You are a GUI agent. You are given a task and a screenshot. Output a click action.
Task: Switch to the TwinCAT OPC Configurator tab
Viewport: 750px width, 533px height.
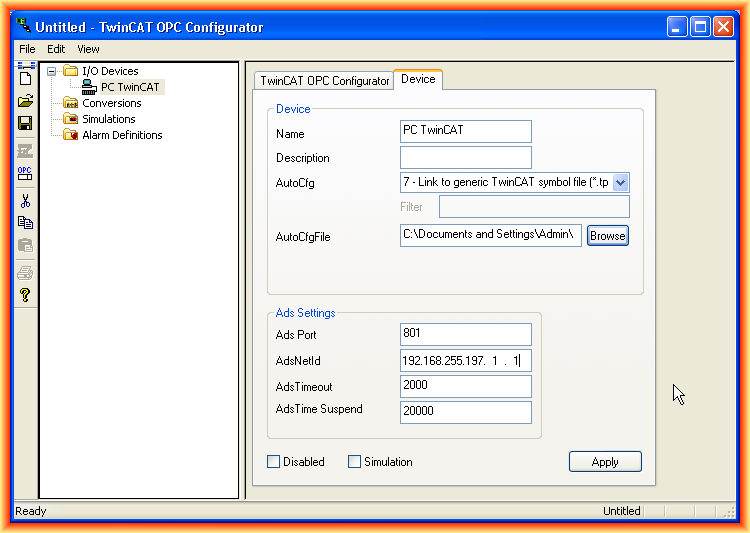(x=324, y=81)
